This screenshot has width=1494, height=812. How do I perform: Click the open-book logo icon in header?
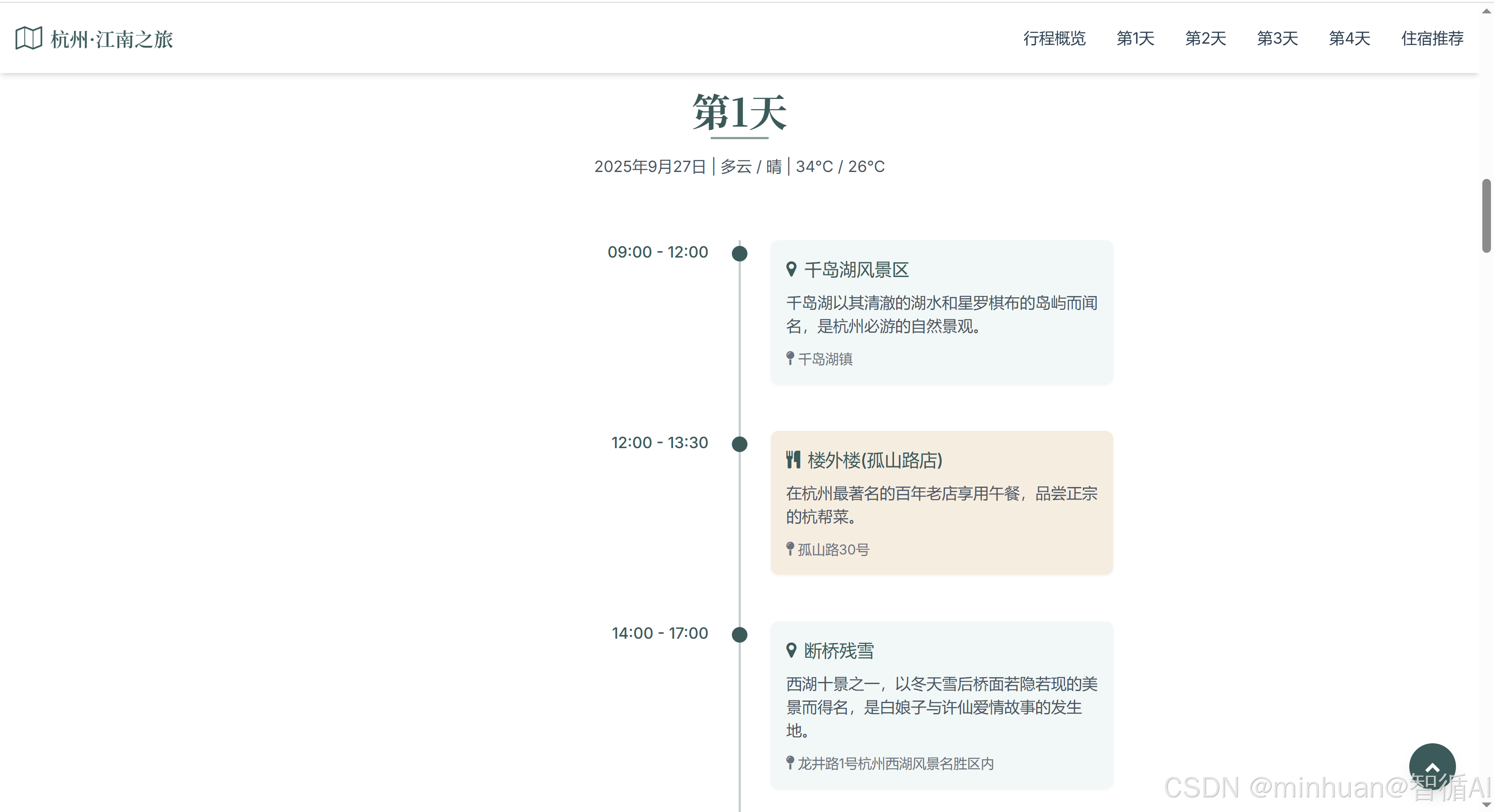pyautogui.click(x=29, y=38)
